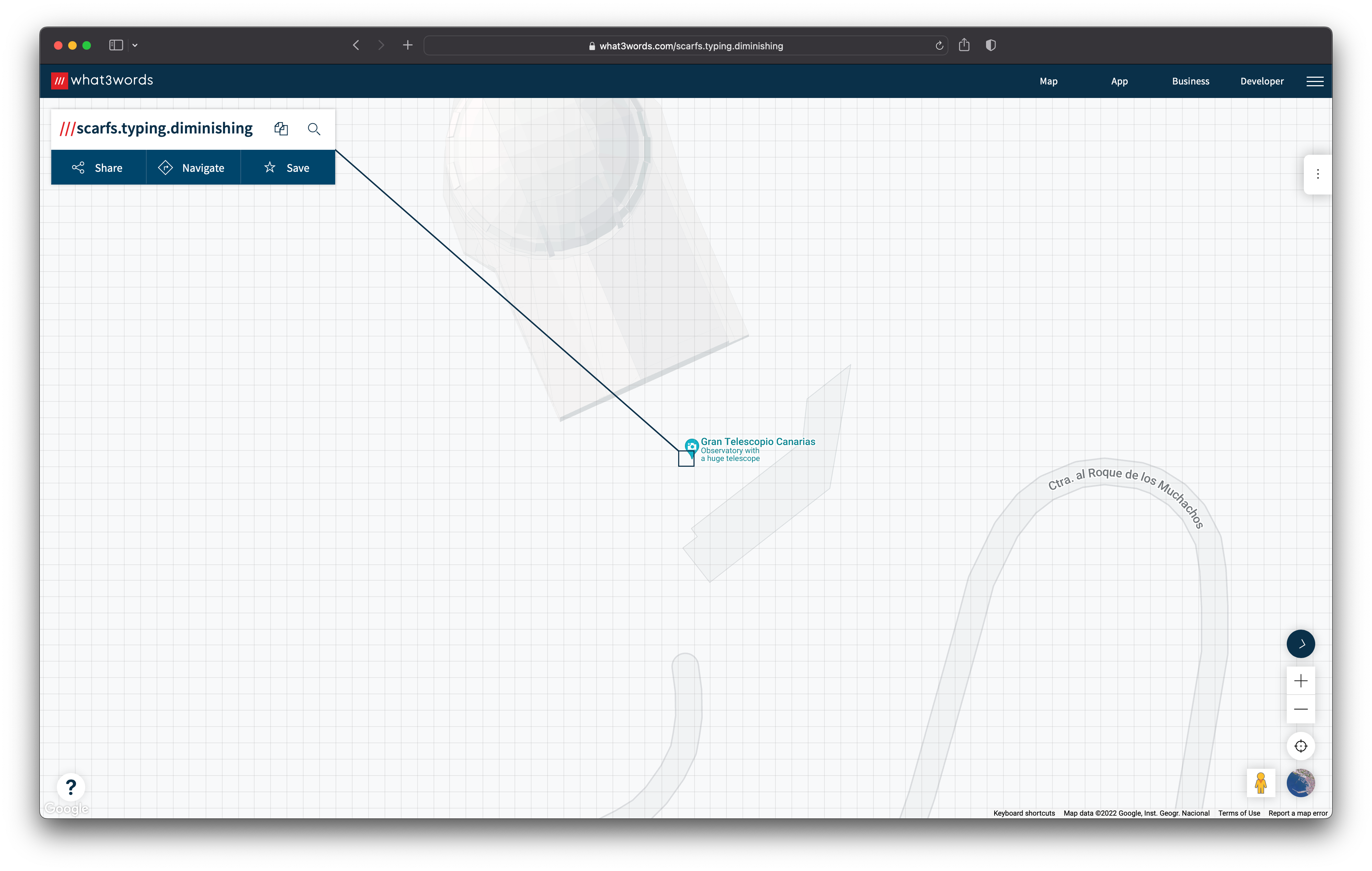Click the Terms of Use link
1372x871 pixels.
click(1239, 813)
